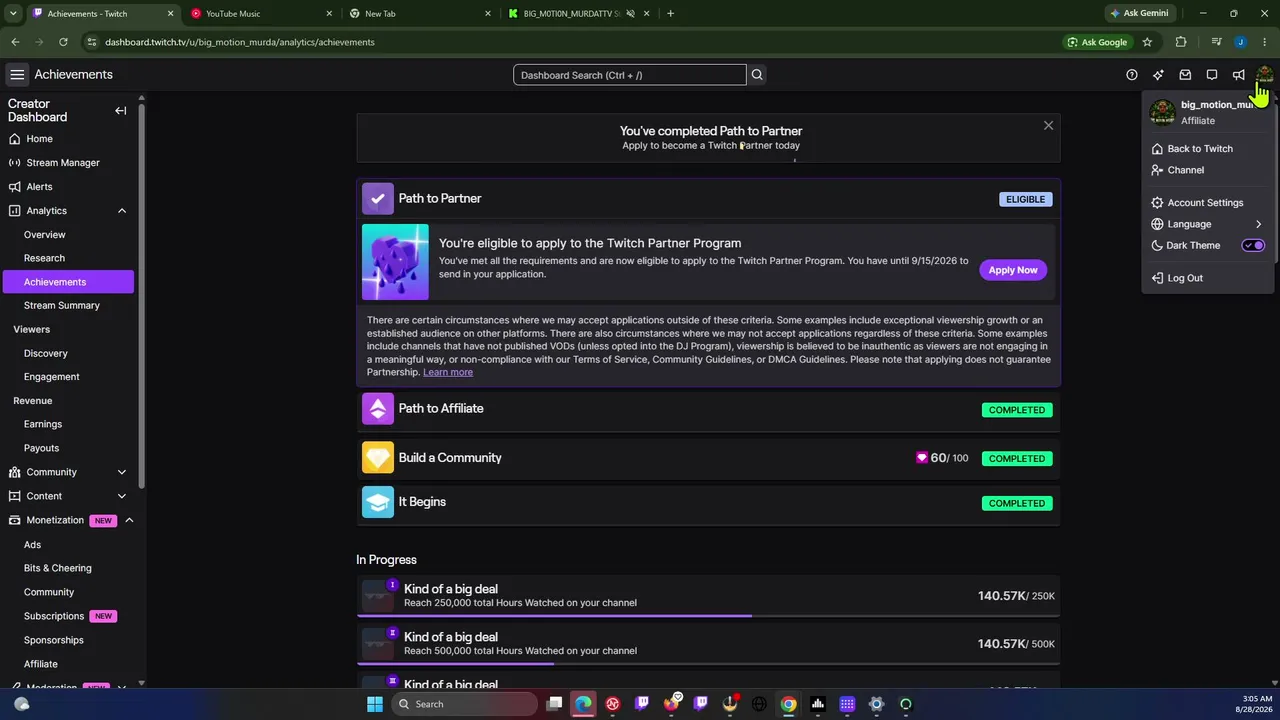Click the Windows taskbar Search box
This screenshot has width=1280, height=720.
pyautogui.click(x=464, y=704)
